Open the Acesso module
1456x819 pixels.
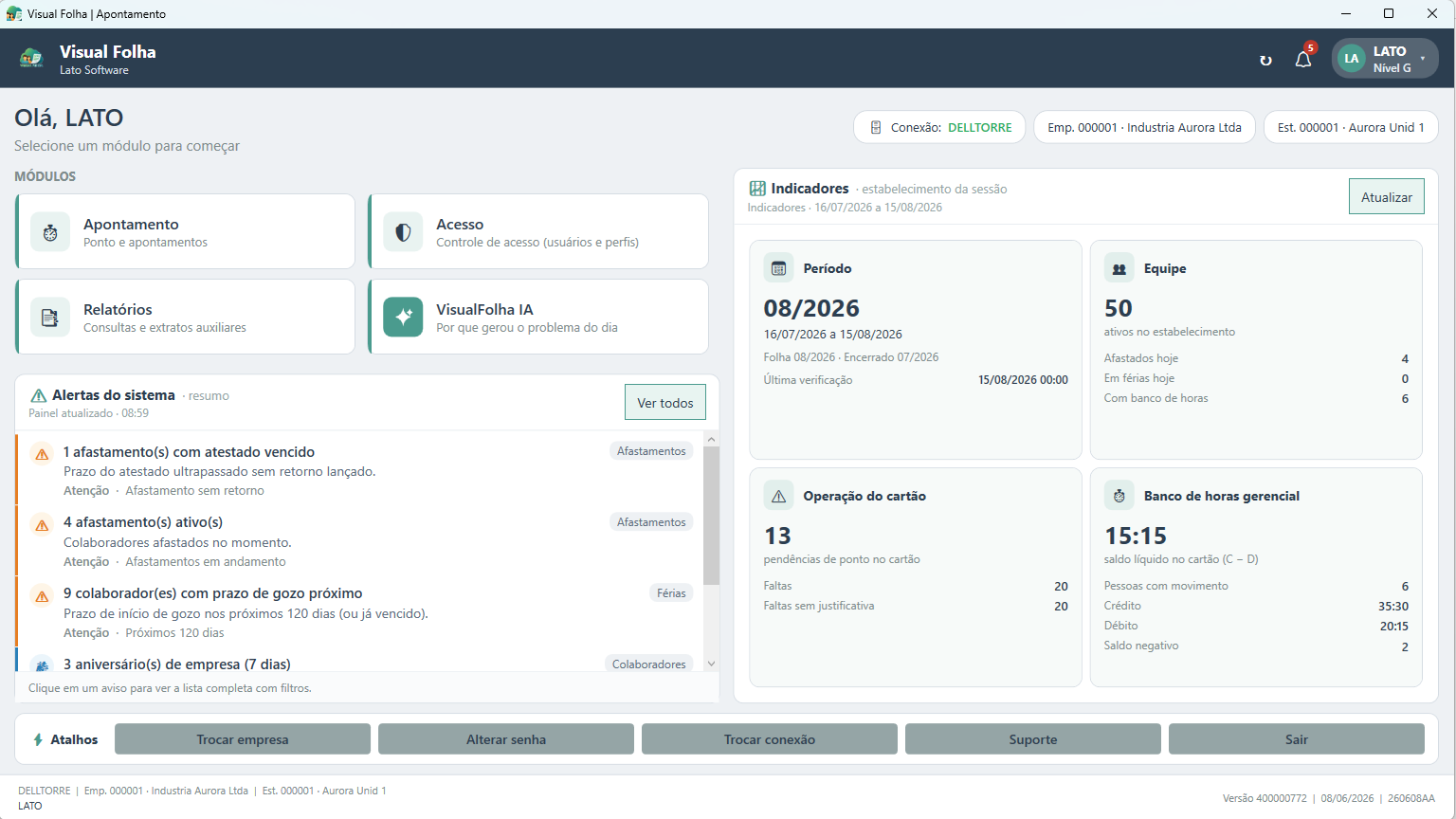tap(538, 232)
